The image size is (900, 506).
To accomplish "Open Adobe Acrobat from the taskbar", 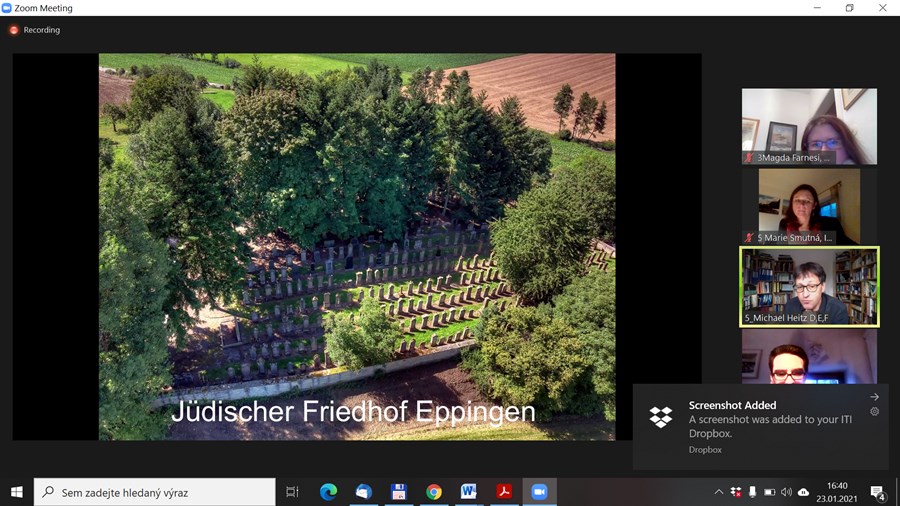I will tap(505, 492).
